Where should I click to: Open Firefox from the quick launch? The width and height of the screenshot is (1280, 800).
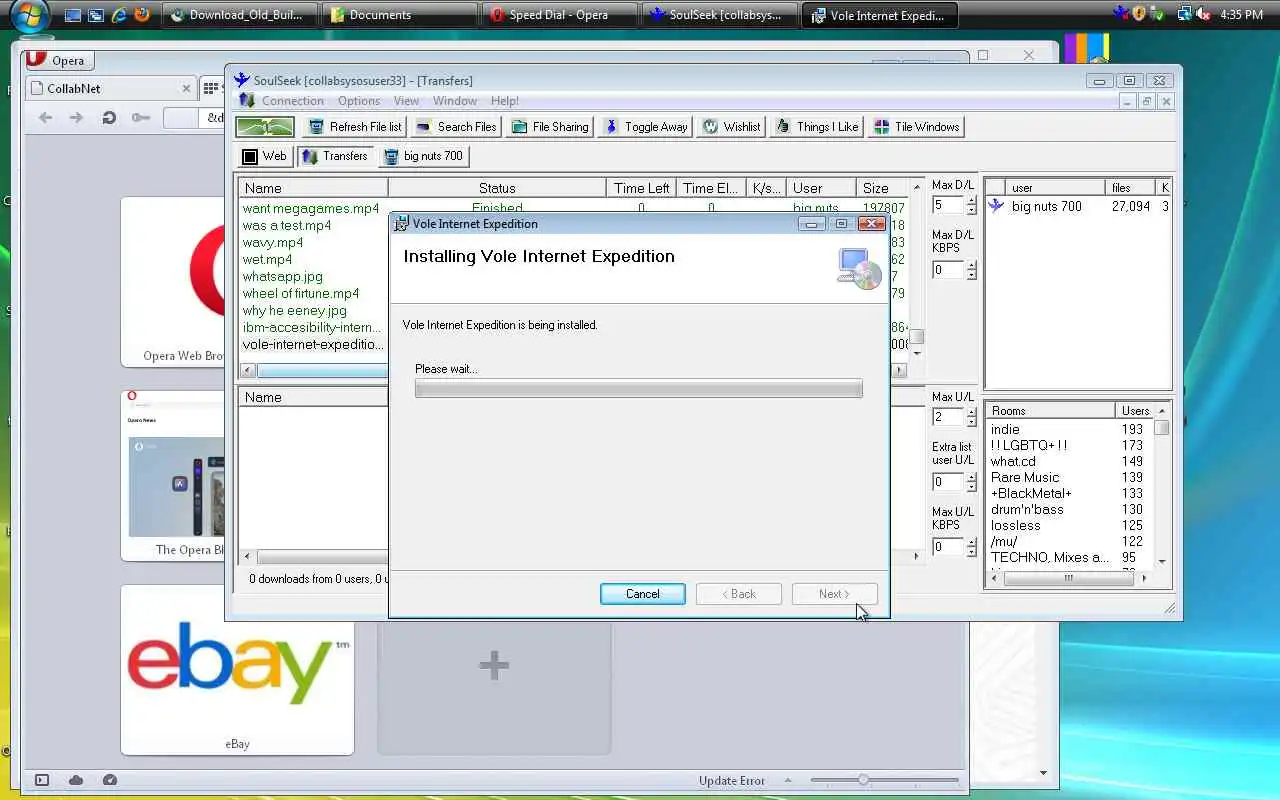142,15
